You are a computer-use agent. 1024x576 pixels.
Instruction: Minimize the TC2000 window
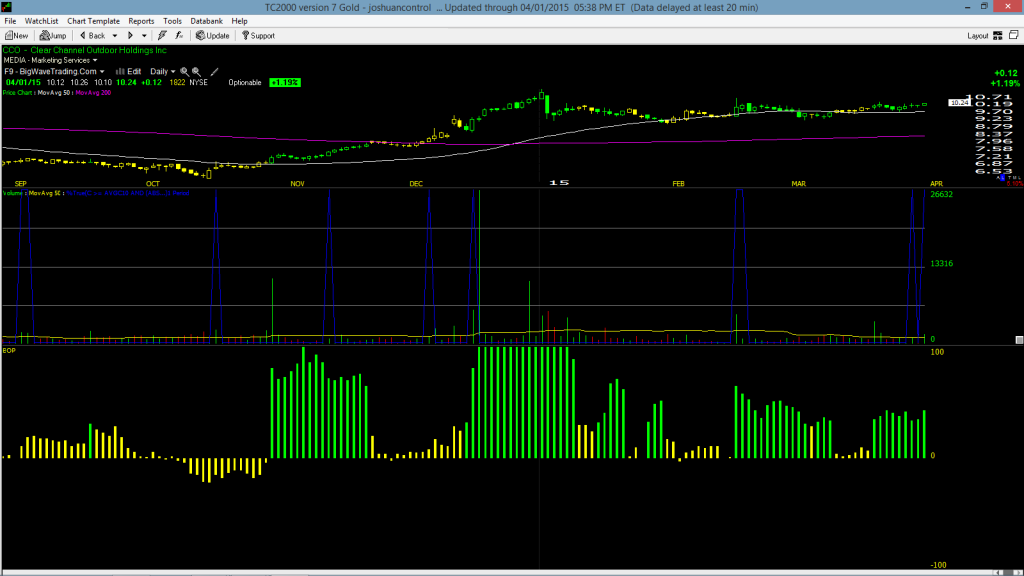coord(967,7)
